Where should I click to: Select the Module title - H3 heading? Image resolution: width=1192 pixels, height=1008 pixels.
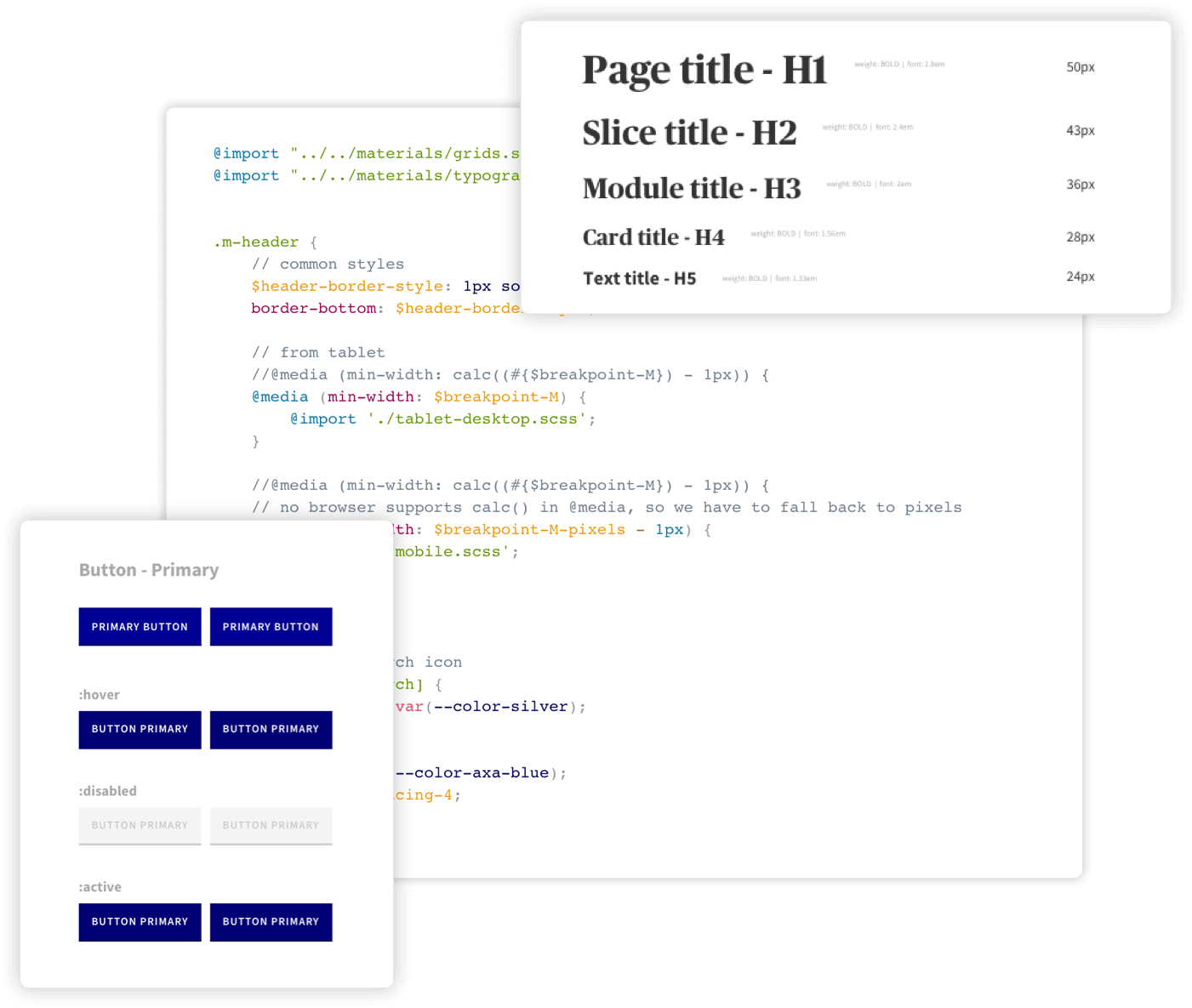(x=692, y=188)
